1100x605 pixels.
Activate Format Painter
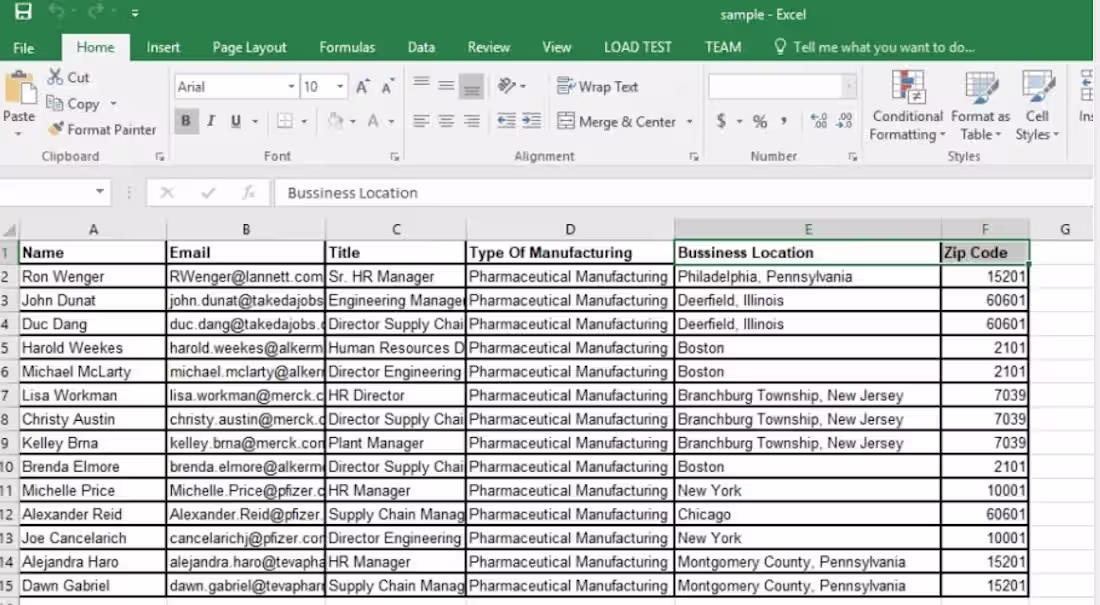pos(102,130)
